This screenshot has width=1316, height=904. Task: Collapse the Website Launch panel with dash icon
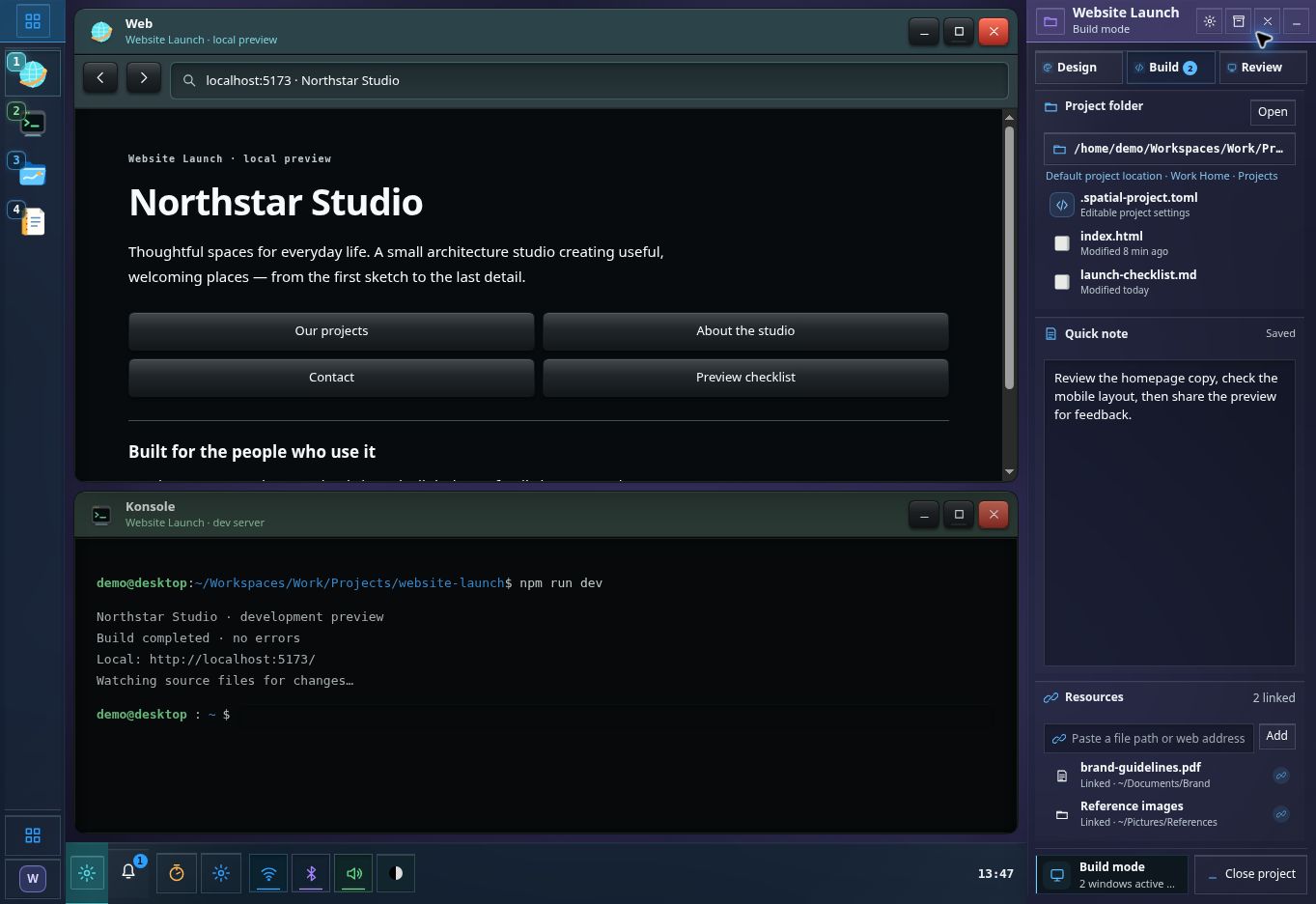[1297, 21]
